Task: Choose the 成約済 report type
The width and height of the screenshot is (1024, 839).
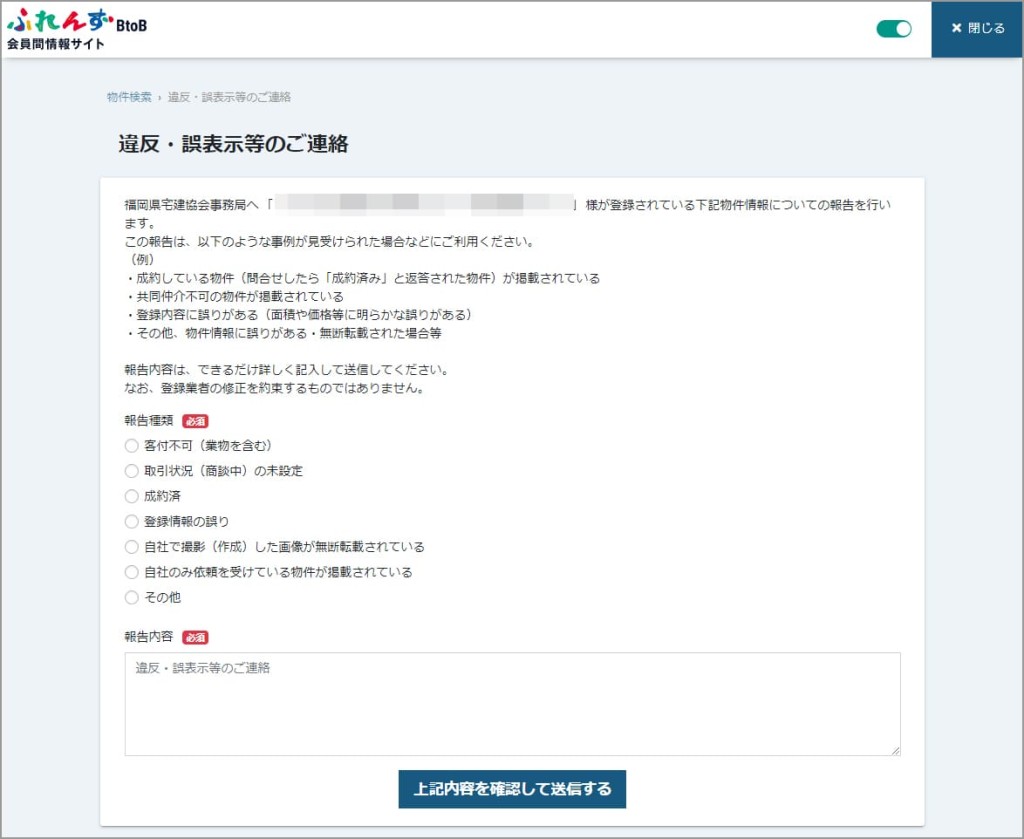Action: tap(131, 495)
